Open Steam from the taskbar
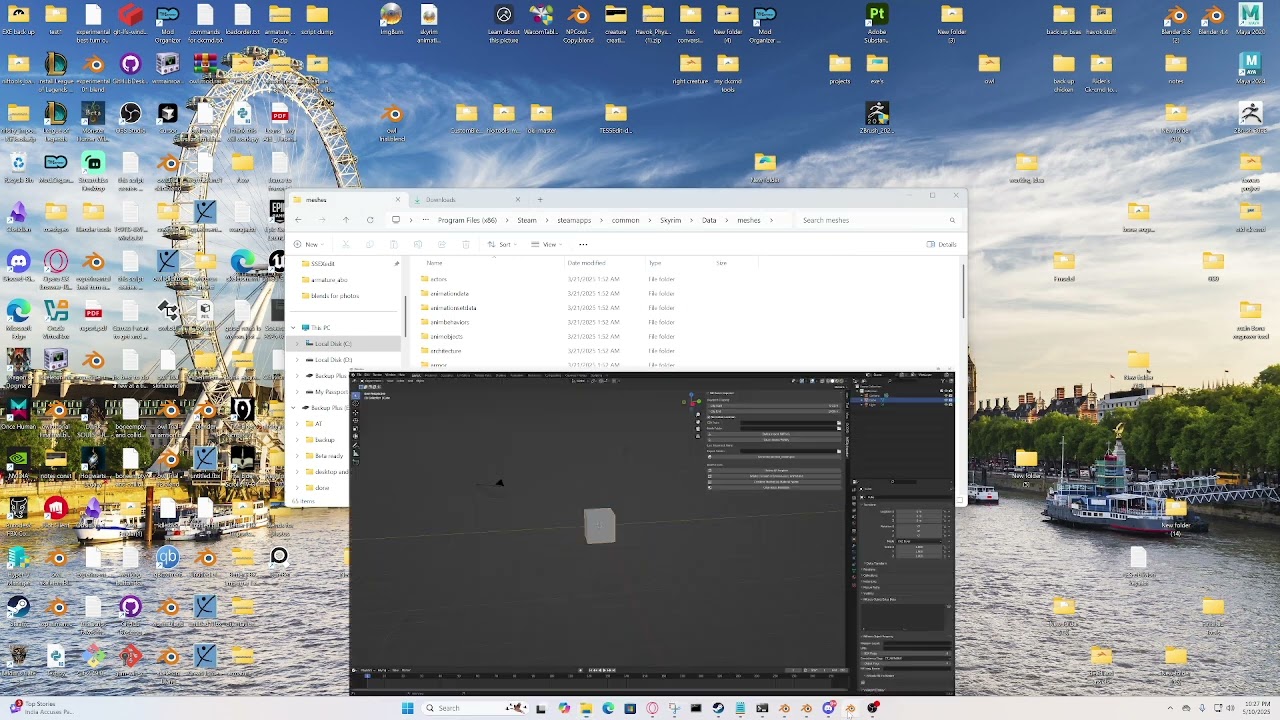This screenshot has height=720, width=1280. (x=718, y=708)
